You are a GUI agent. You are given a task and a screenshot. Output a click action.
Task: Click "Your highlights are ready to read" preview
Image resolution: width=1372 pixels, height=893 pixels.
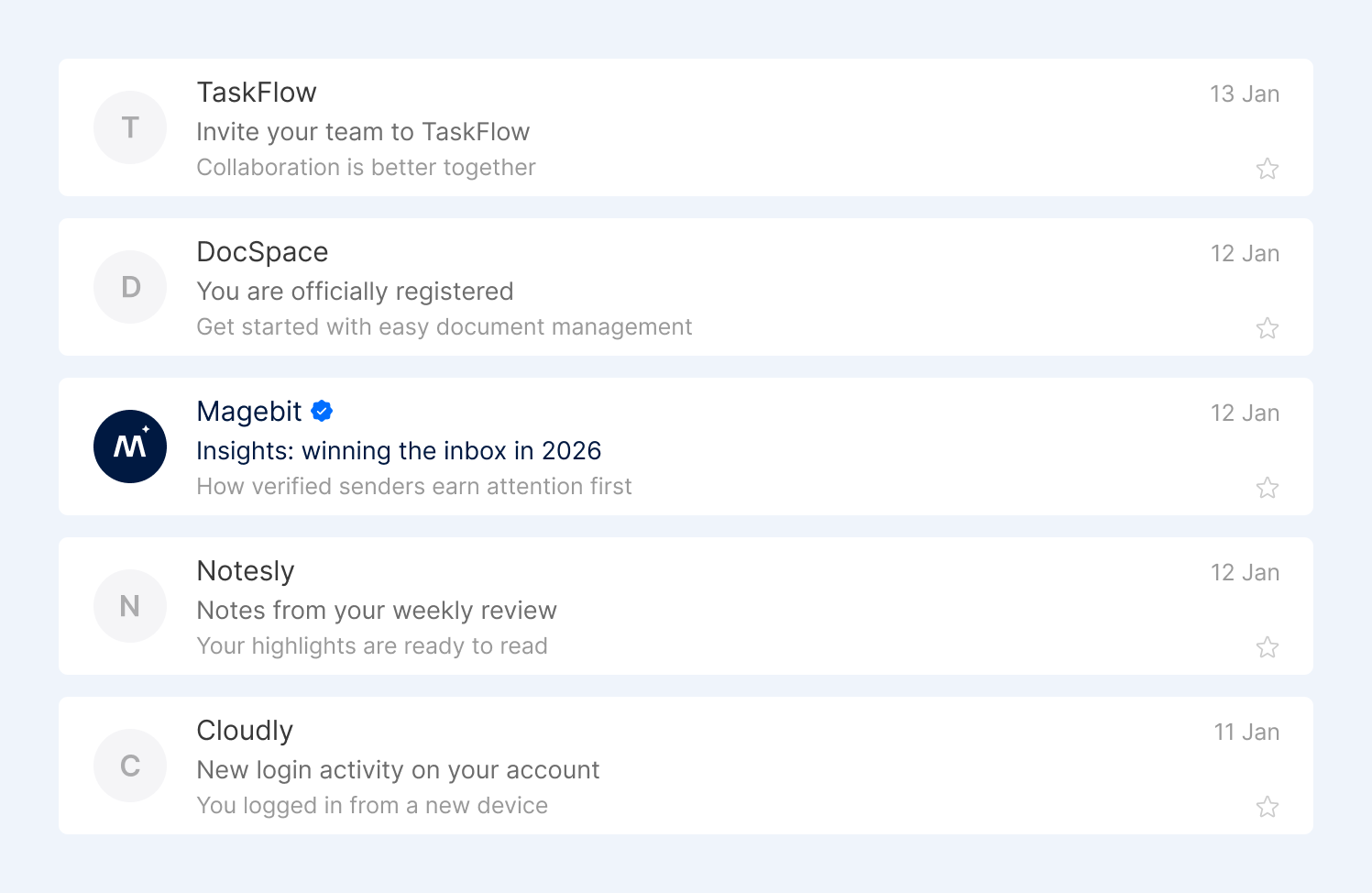(x=372, y=646)
